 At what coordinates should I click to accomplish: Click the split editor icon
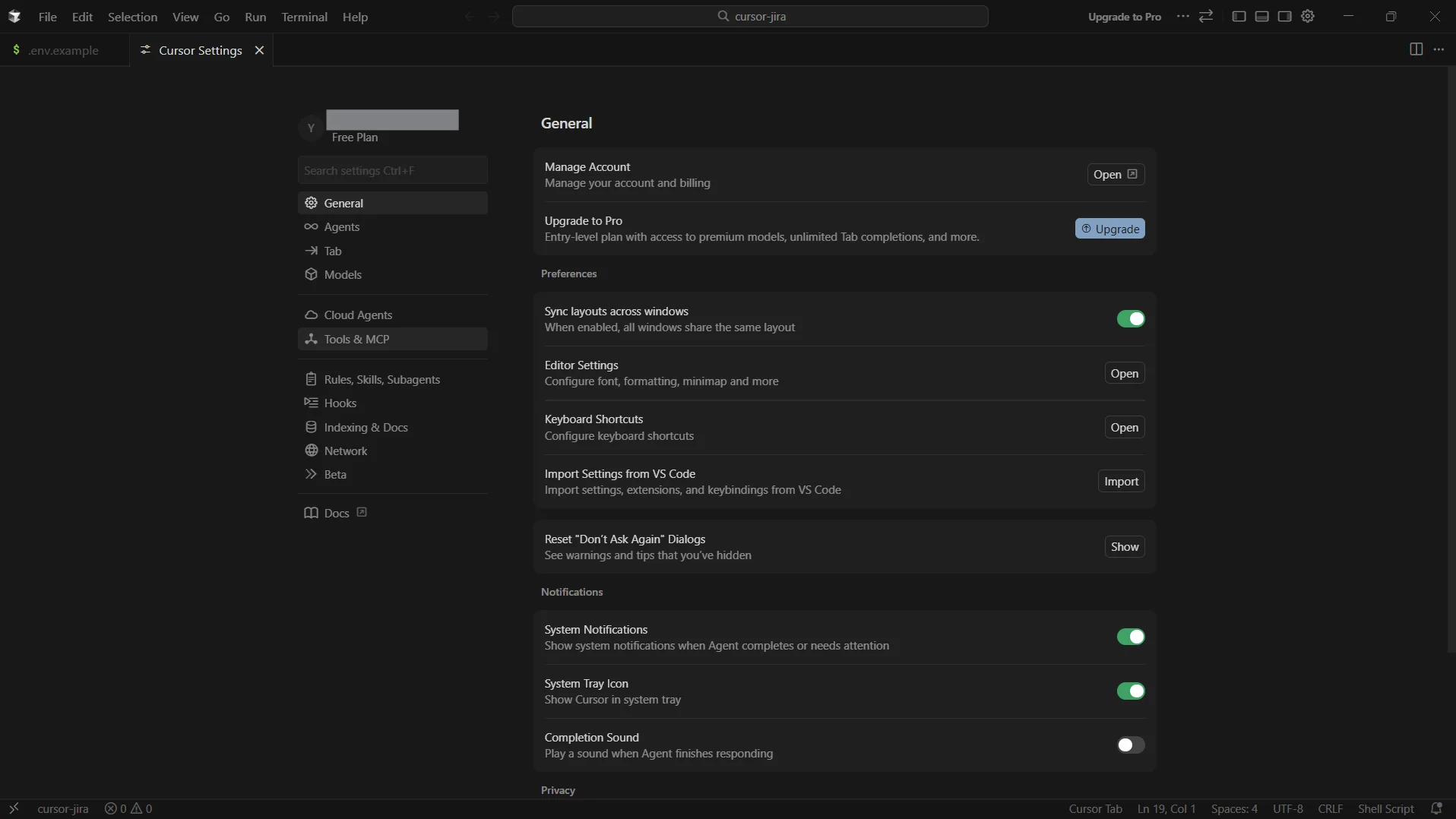(x=1416, y=49)
